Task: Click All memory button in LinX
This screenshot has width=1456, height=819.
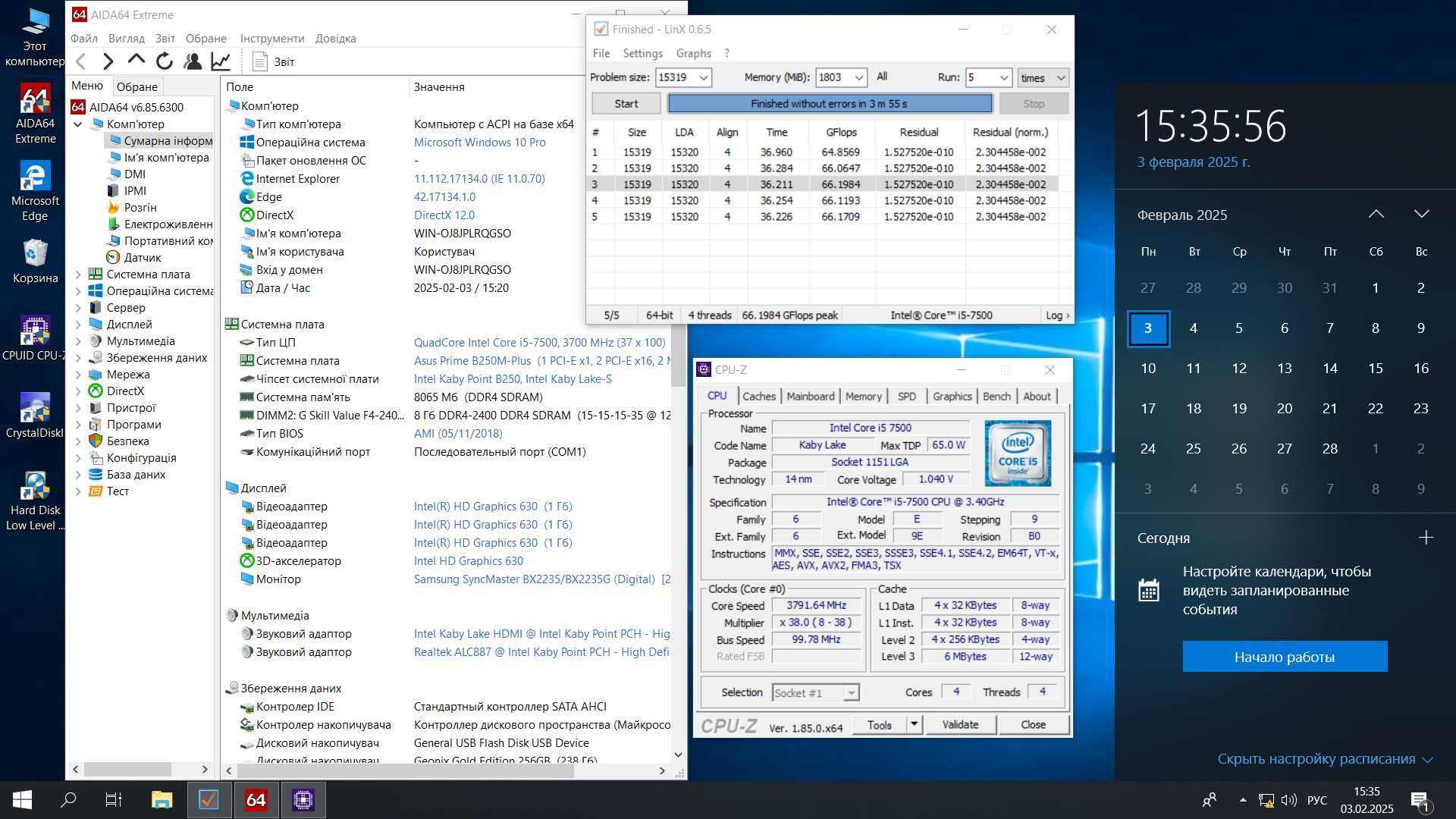Action: click(881, 77)
